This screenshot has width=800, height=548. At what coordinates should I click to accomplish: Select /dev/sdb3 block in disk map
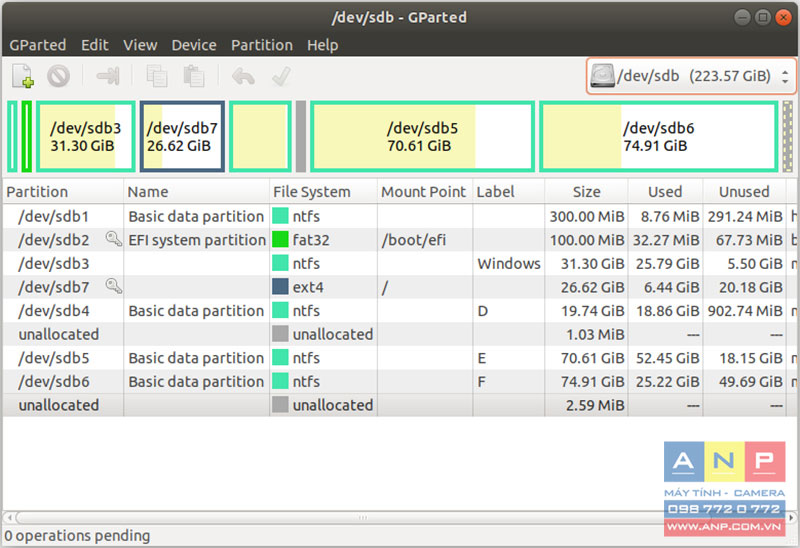pos(86,136)
